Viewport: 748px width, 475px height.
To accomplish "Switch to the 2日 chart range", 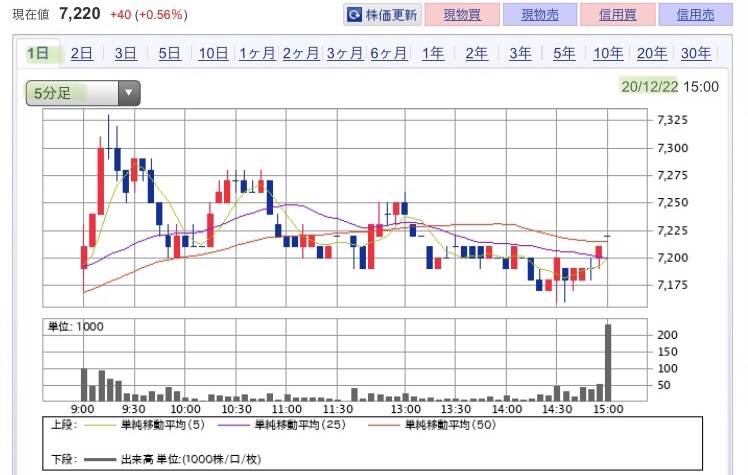I will point(82,53).
